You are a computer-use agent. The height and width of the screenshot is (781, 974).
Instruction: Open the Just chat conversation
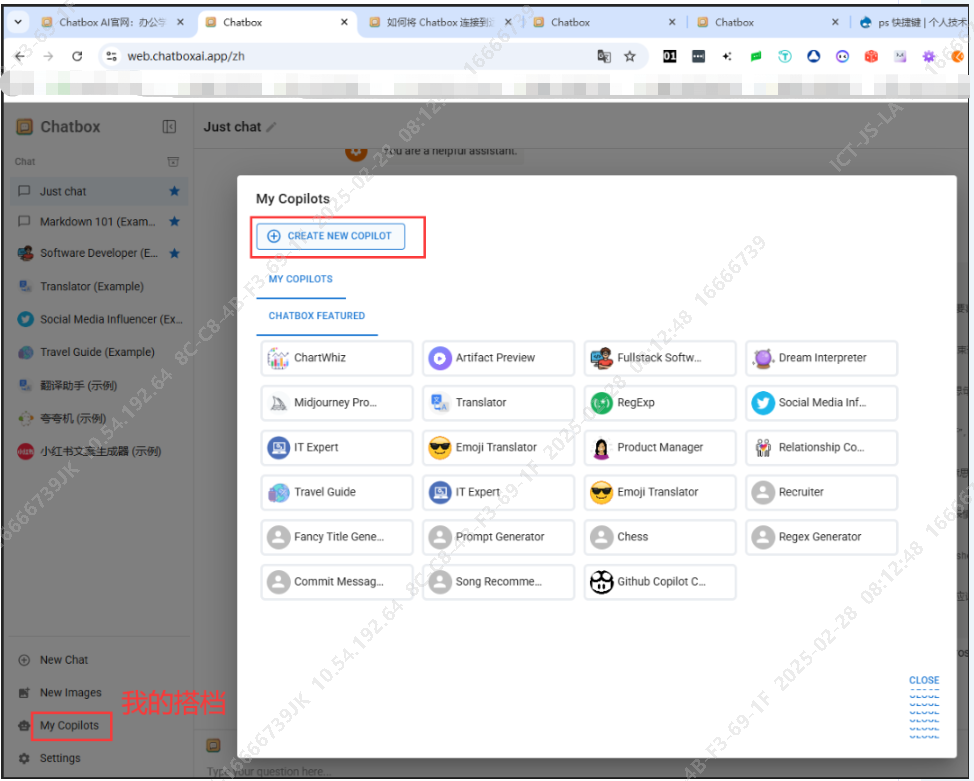tap(99, 191)
